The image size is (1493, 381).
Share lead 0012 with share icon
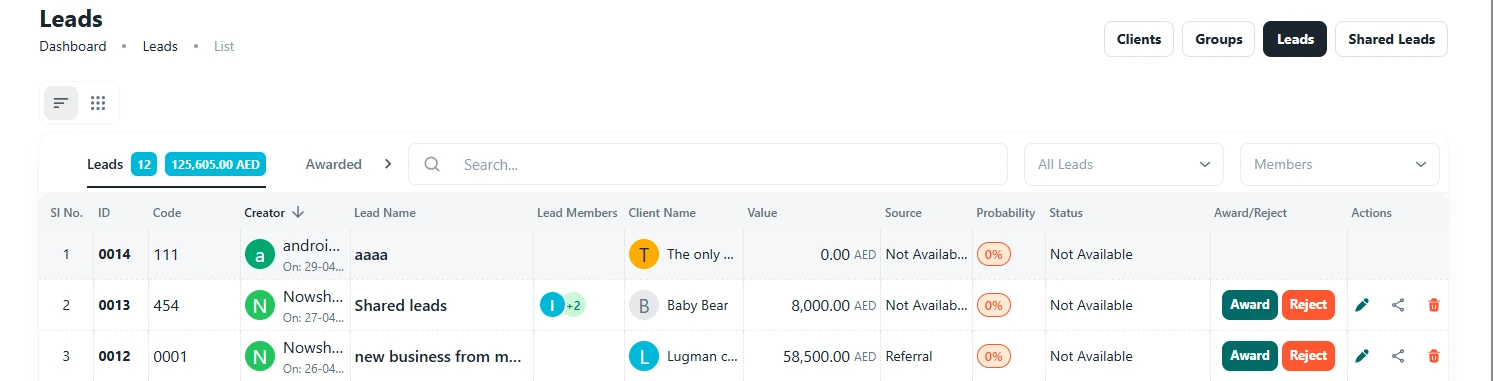[x=1398, y=356]
